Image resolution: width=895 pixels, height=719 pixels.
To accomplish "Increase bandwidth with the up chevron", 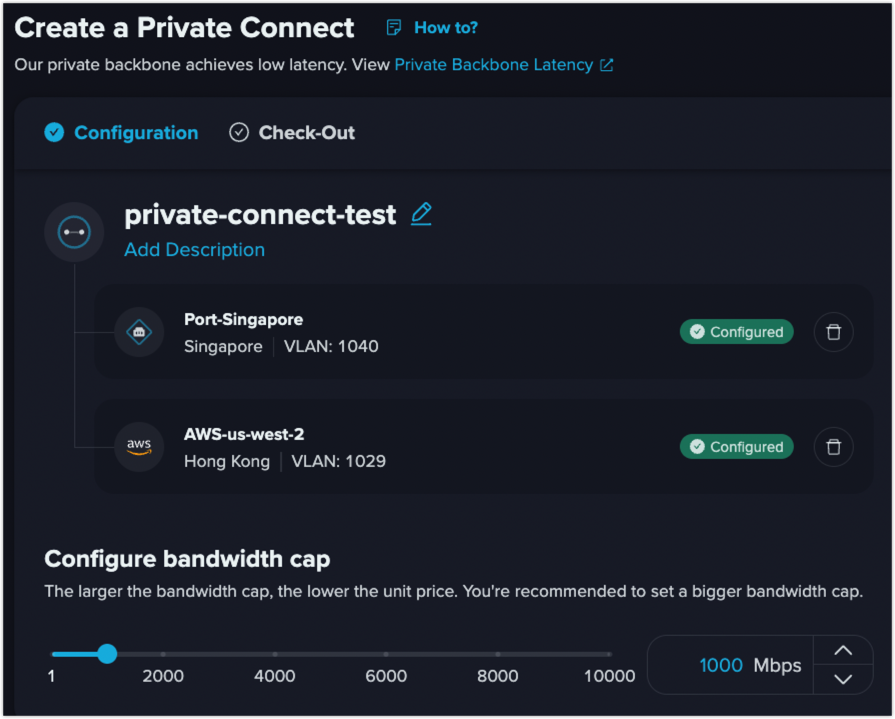I will click(843, 651).
